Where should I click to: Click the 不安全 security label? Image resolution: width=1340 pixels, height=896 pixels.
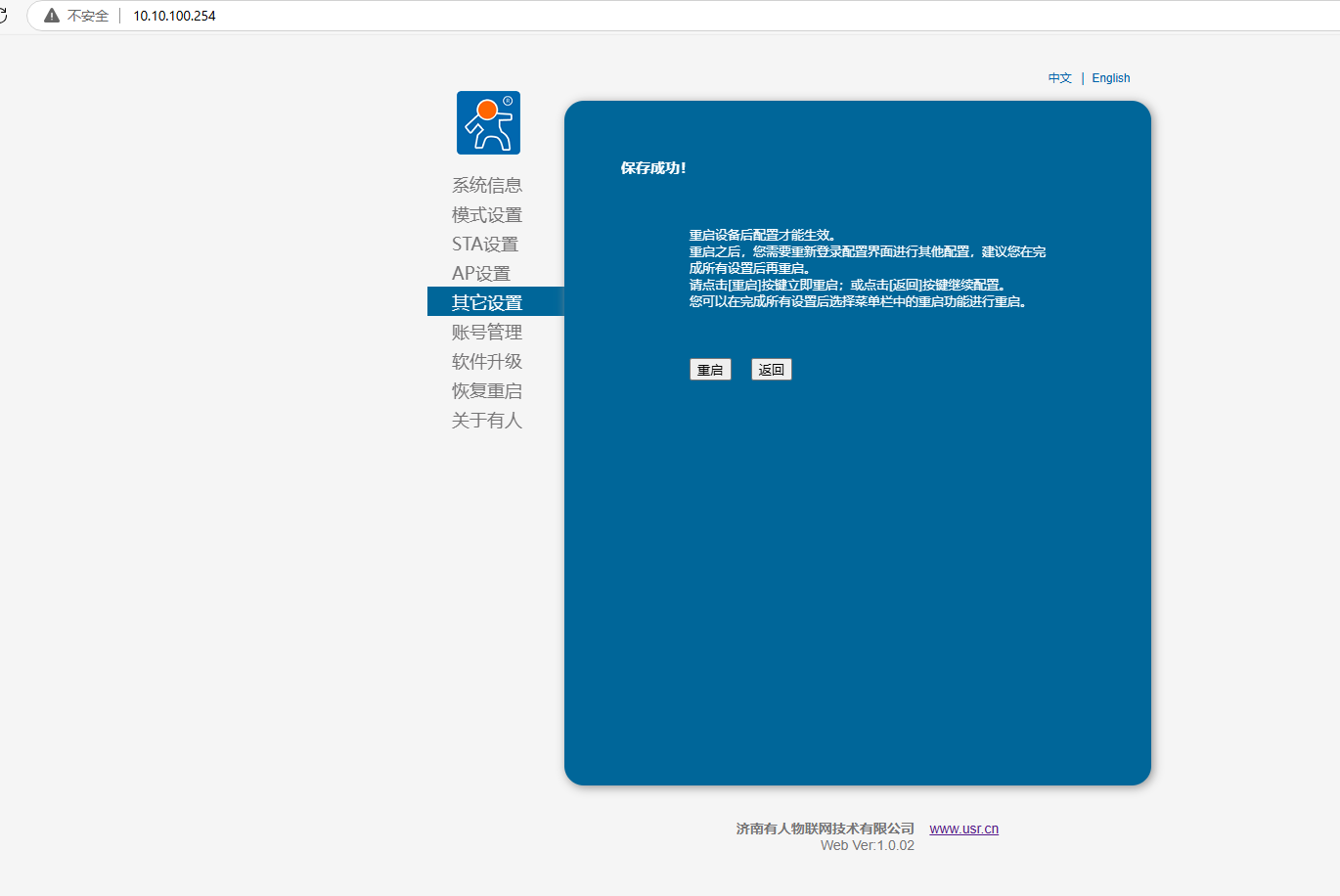(x=87, y=16)
